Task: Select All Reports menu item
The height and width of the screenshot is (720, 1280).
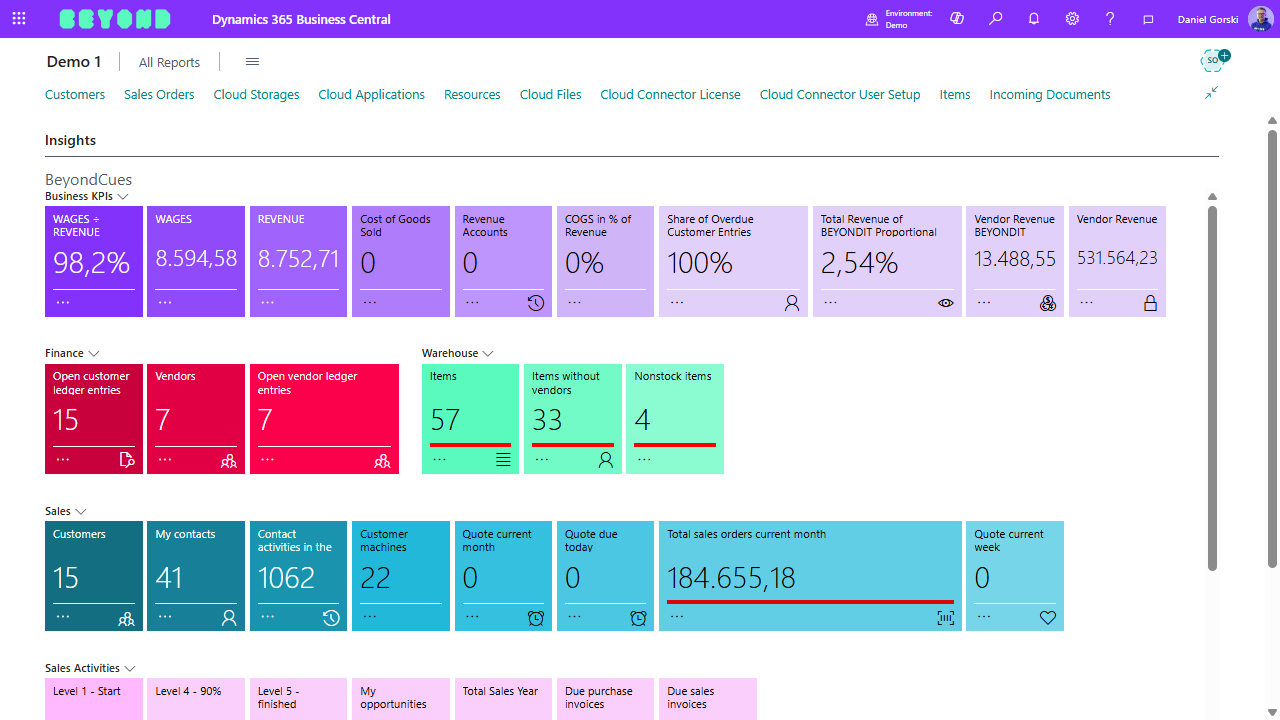Action: tap(169, 62)
